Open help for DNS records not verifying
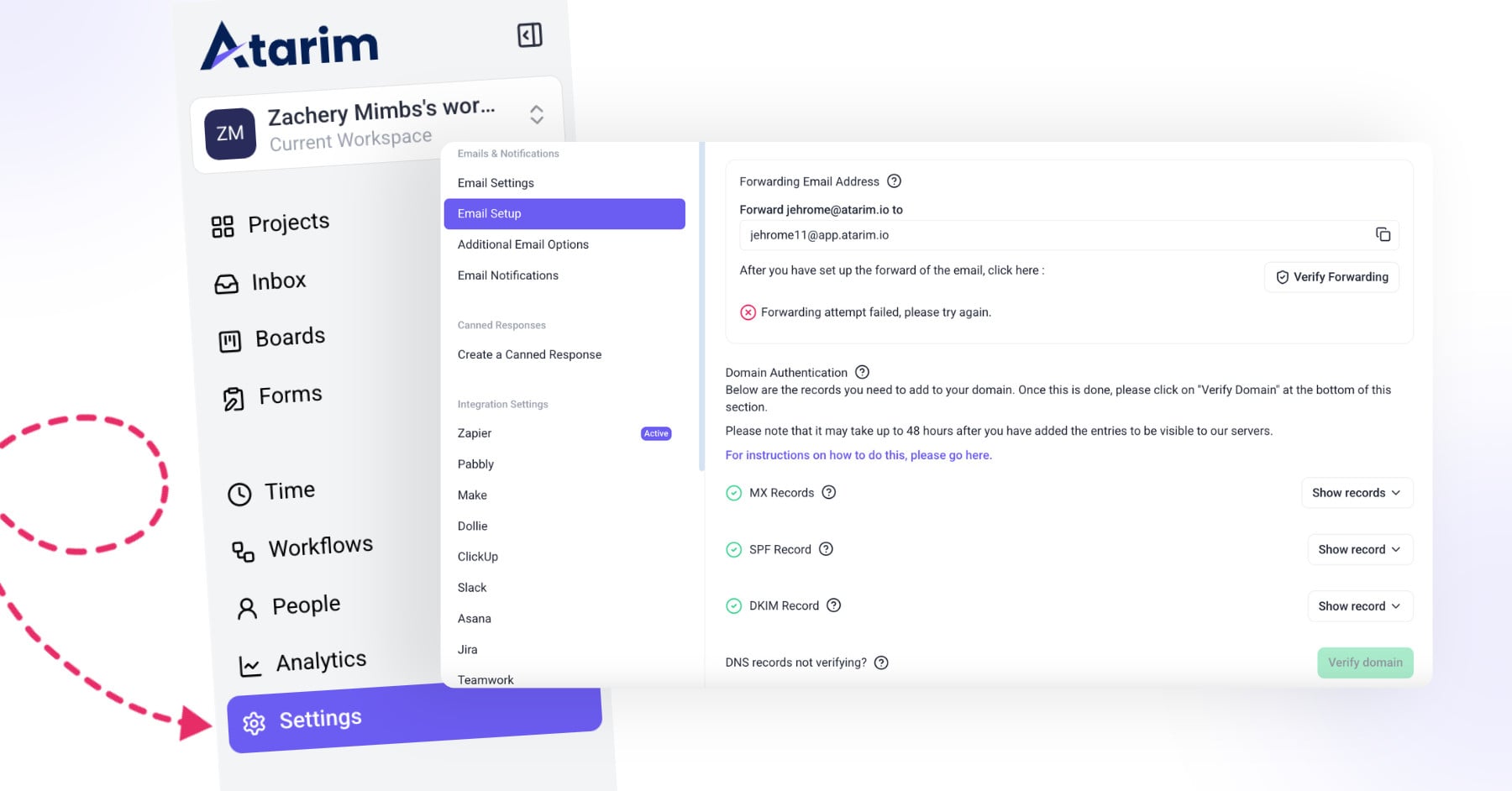This screenshot has height=791, width=1512. [881, 663]
